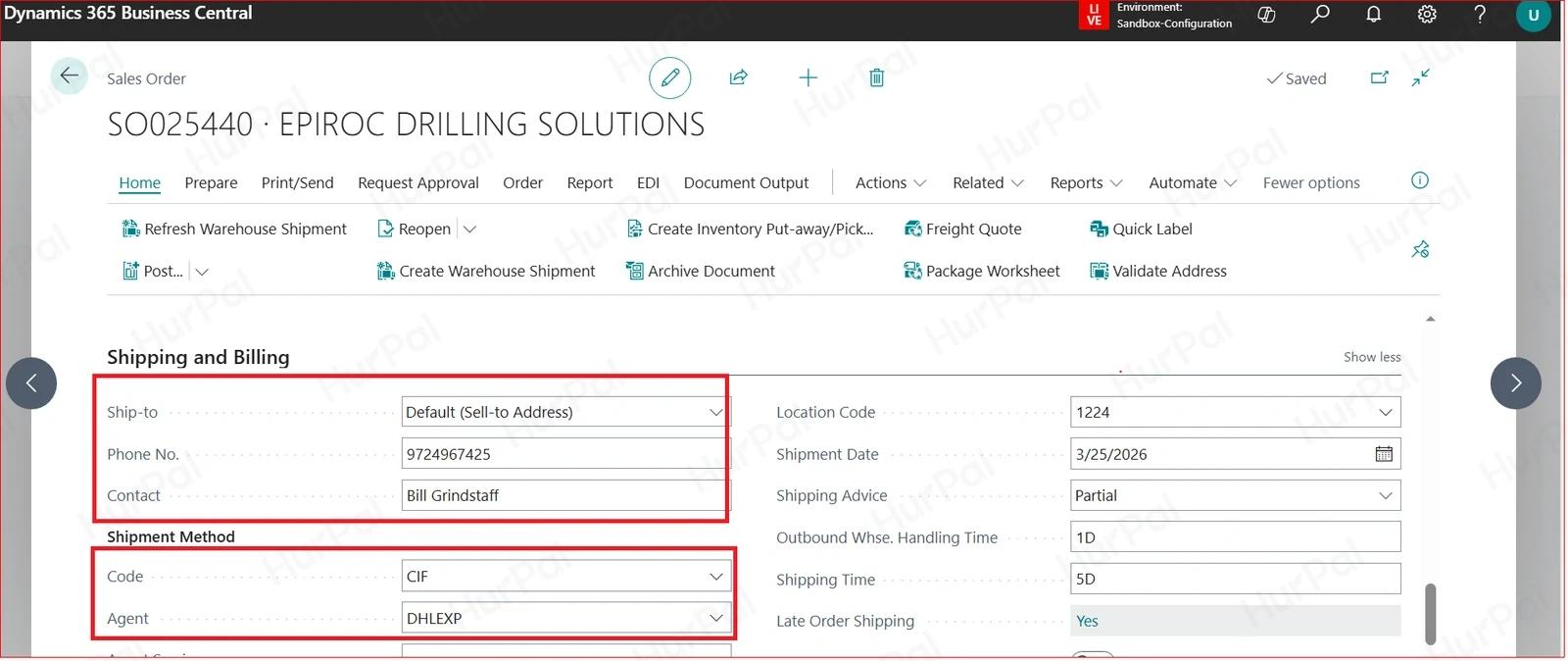Select the Print/Send tab

(298, 182)
